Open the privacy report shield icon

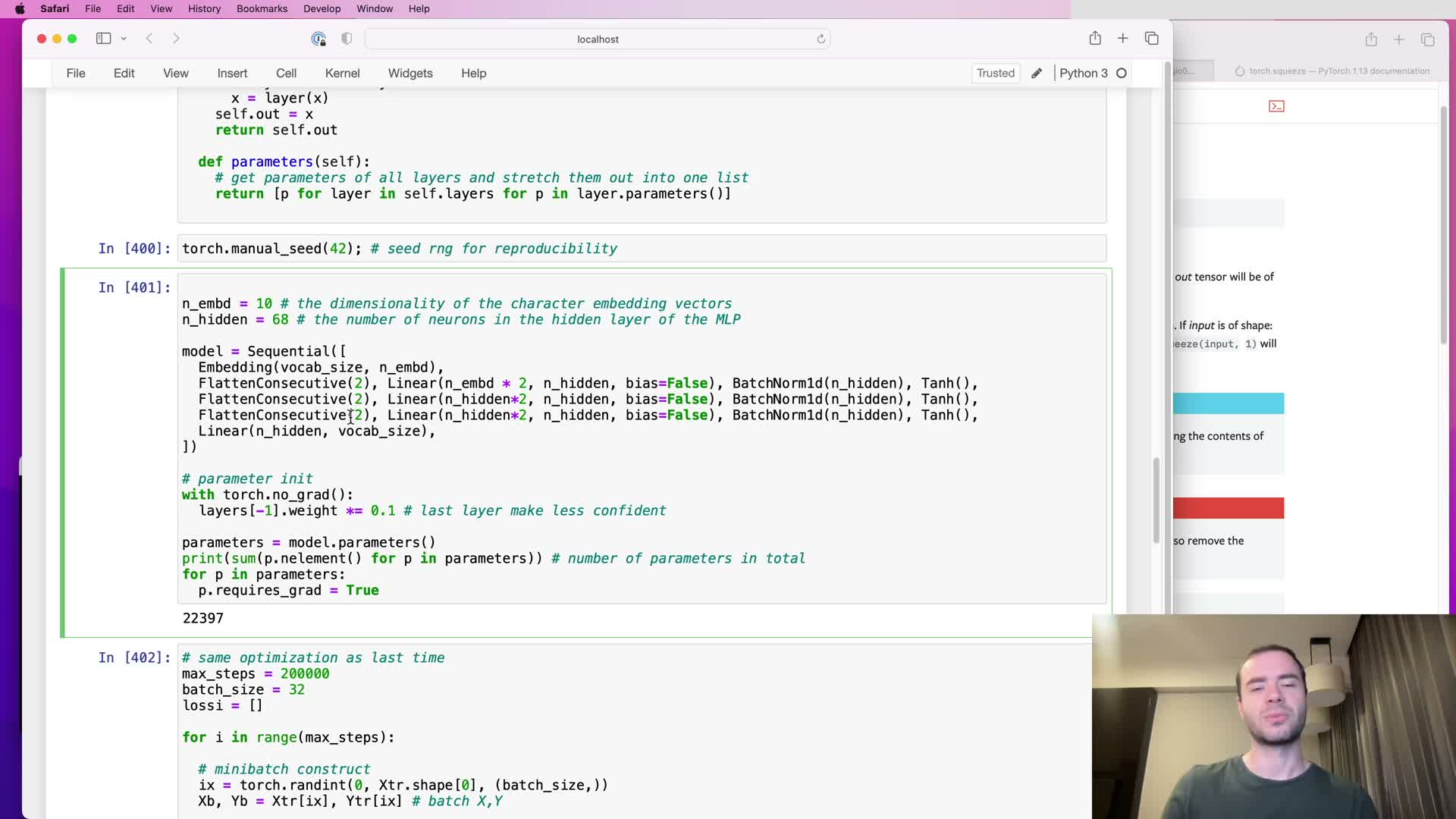click(347, 39)
